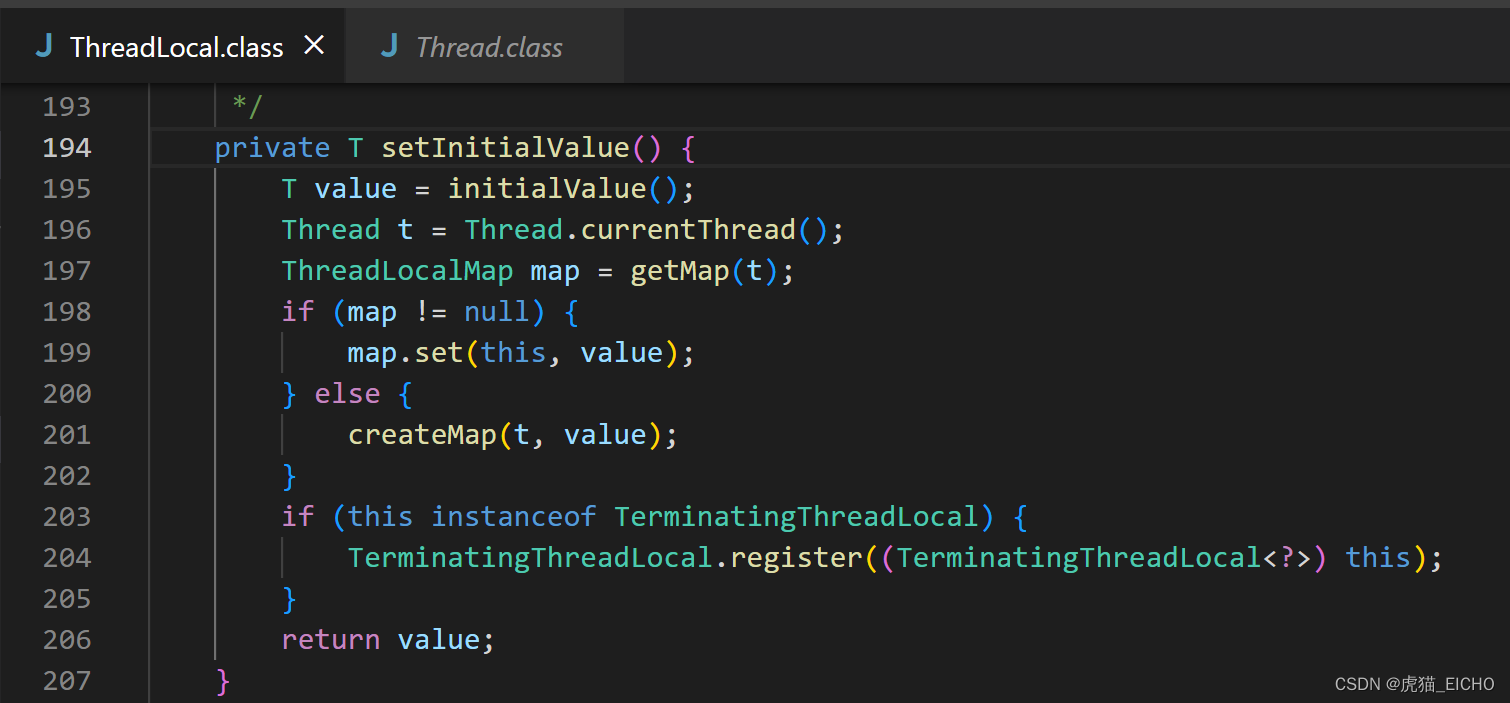The height and width of the screenshot is (703, 1510).
Task: Open the Thread.class tab
Action: [x=485, y=47]
